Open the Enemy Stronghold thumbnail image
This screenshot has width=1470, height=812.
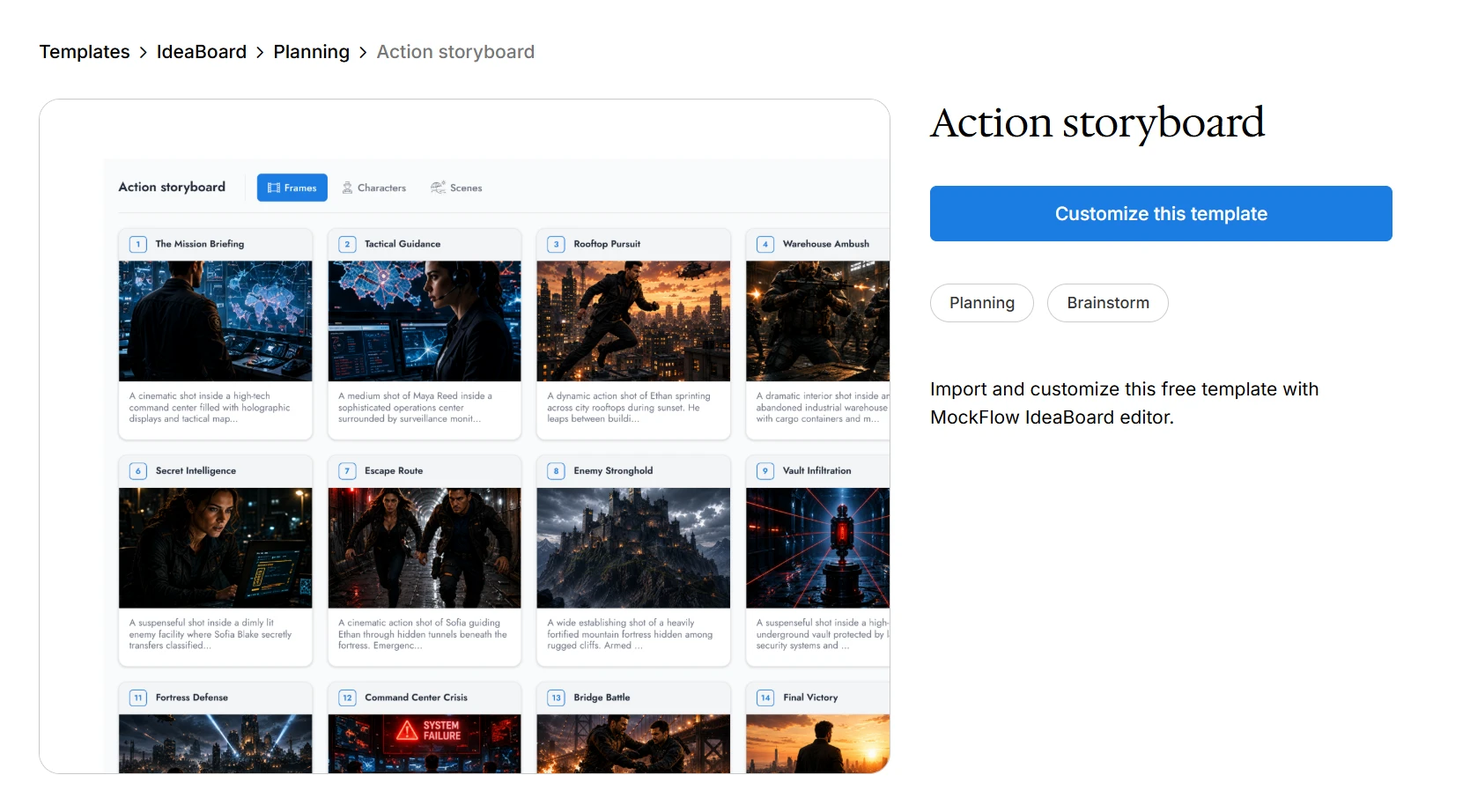click(x=633, y=548)
